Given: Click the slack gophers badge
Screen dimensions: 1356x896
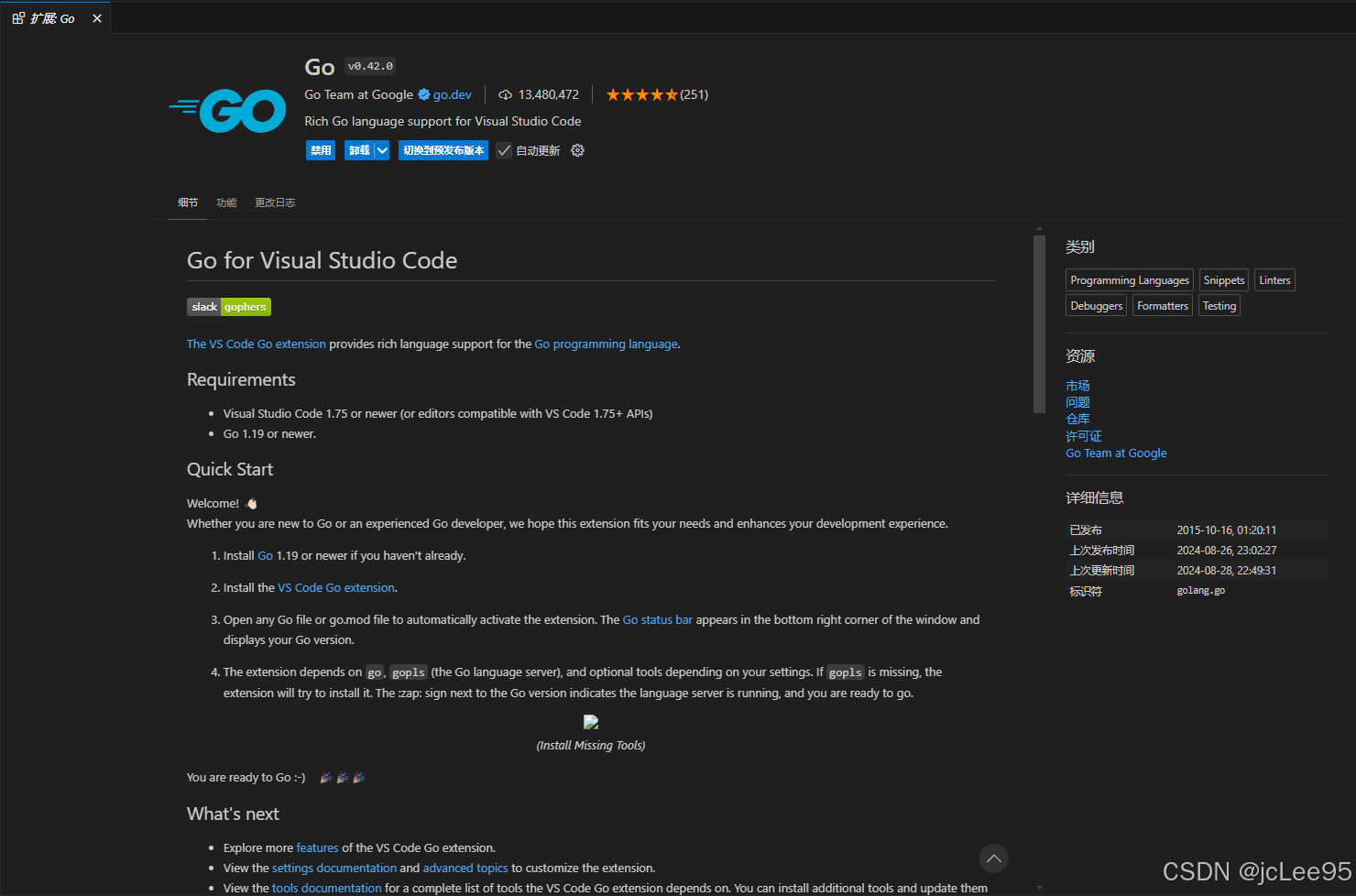Looking at the screenshot, I should 229,307.
